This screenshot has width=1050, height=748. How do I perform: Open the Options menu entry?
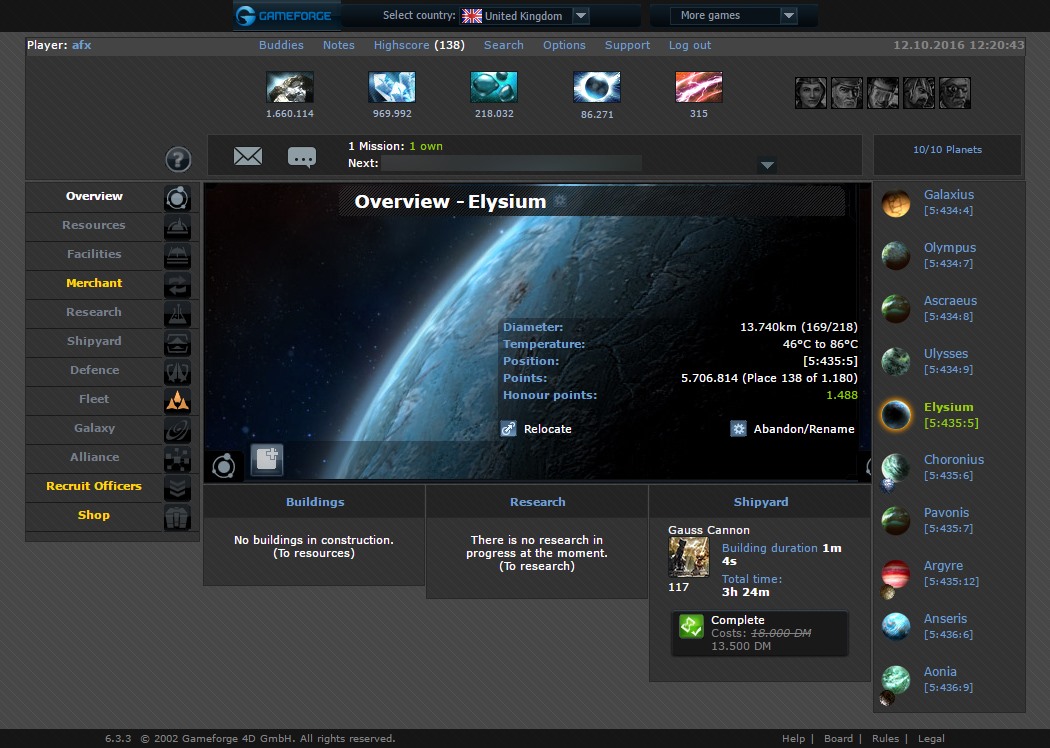click(564, 45)
